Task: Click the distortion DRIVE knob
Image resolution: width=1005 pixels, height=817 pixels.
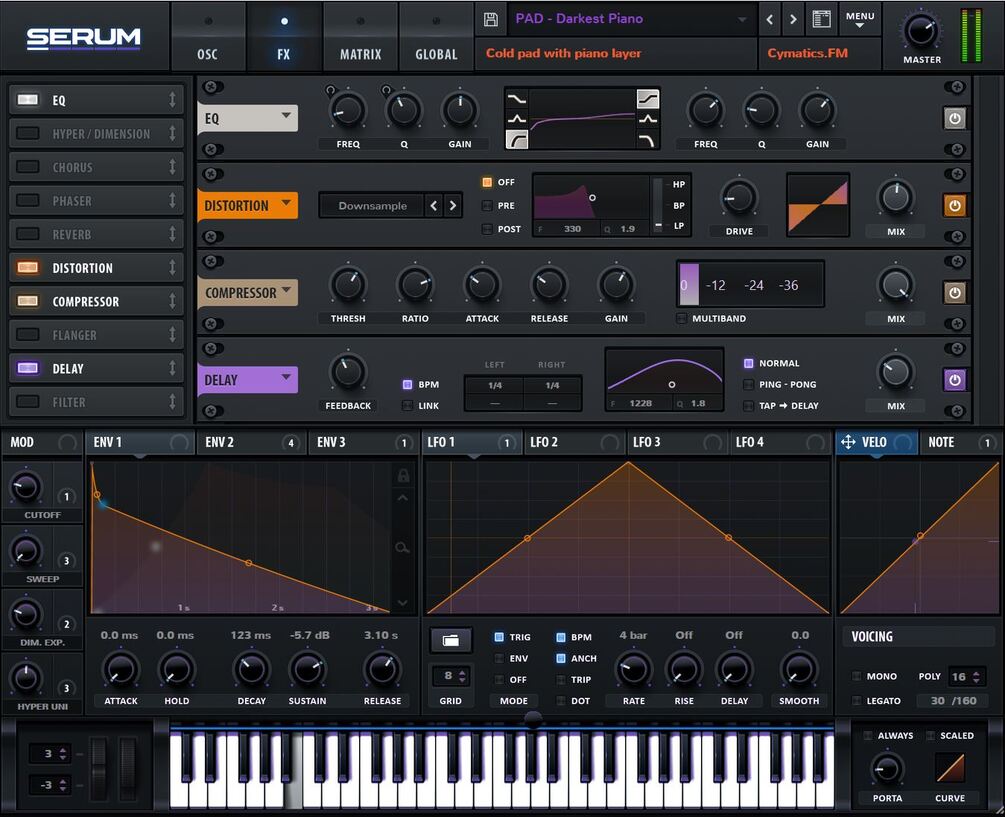Action: (739, 197)
